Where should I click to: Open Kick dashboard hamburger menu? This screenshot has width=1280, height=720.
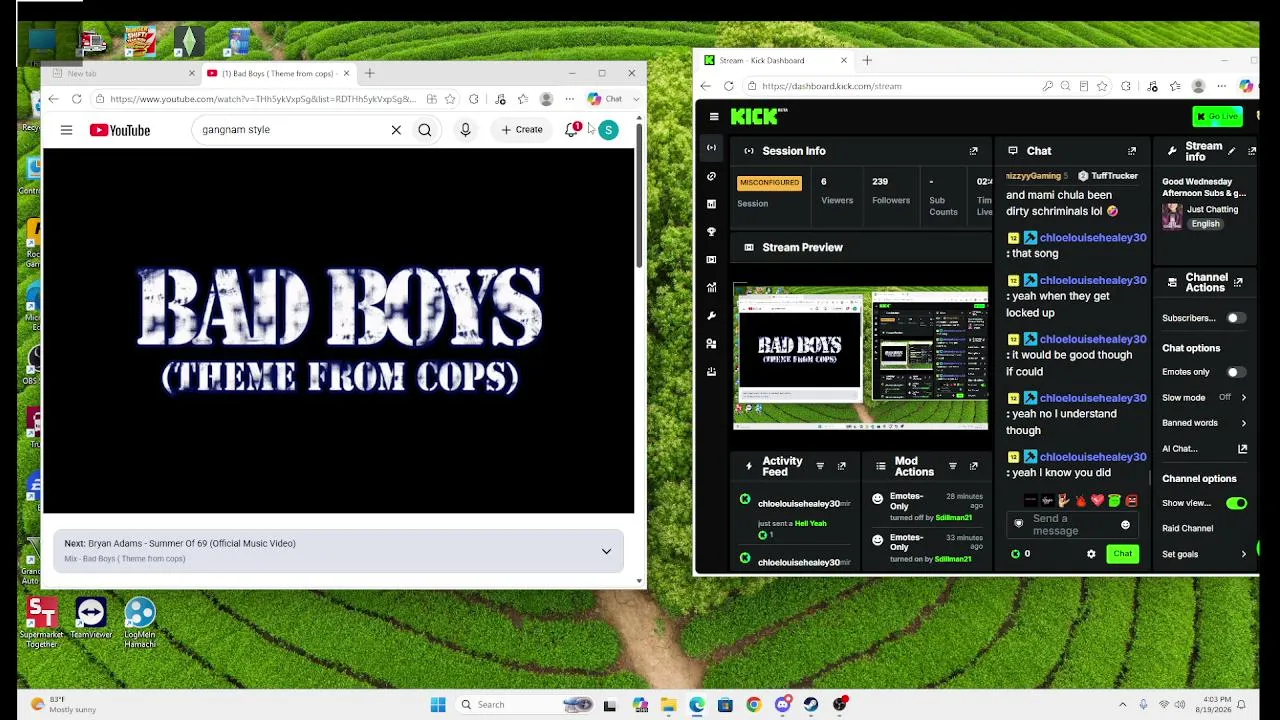[714, 117]
